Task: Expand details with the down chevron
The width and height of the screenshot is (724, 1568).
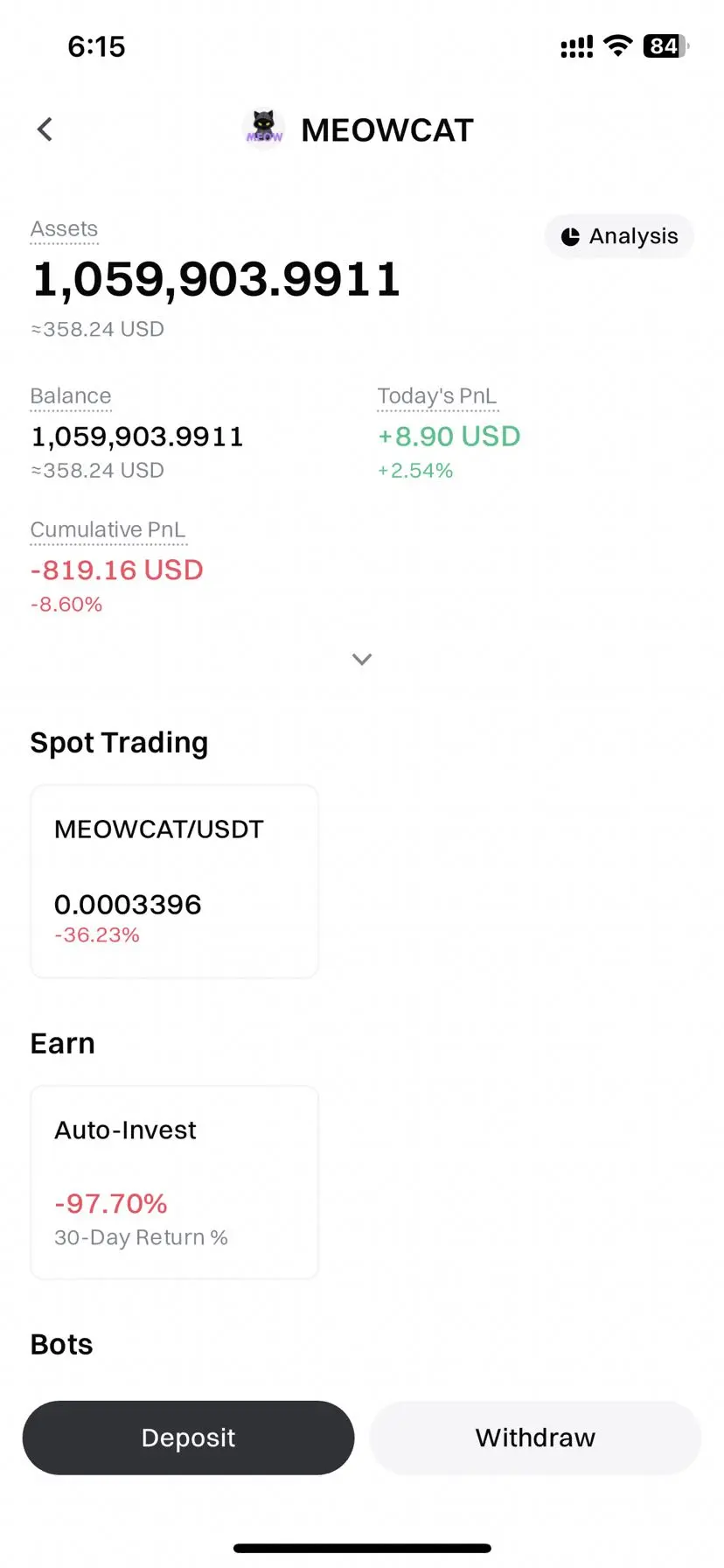Action: (x=362, y=659)
